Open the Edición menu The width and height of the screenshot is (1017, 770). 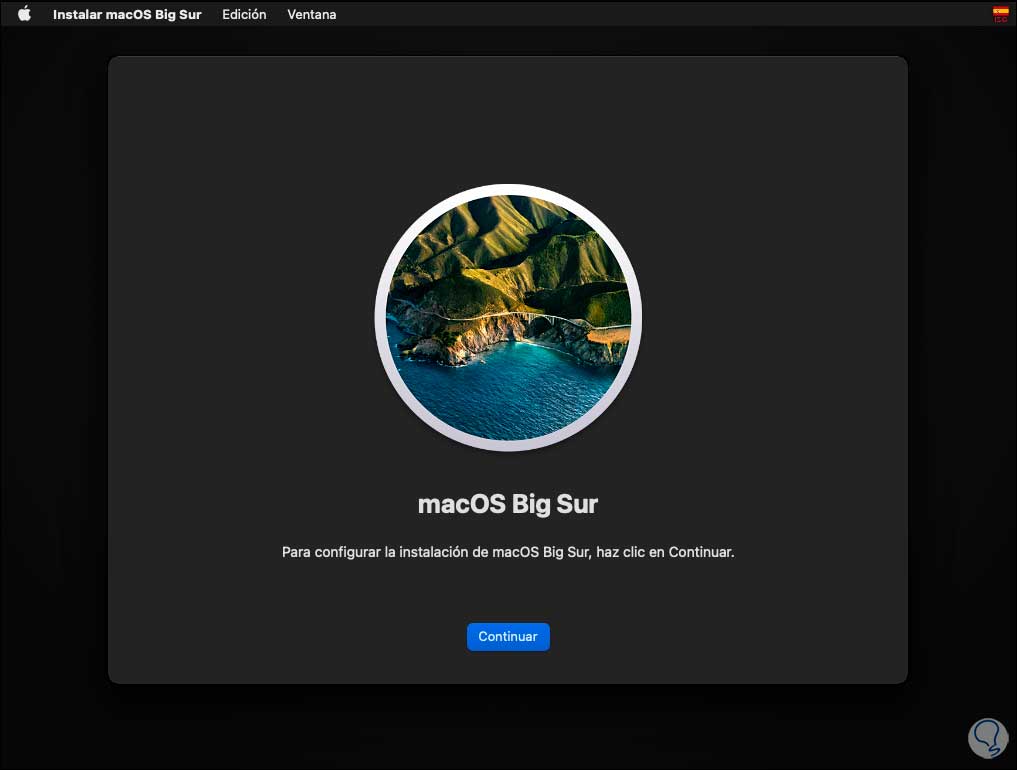tap(244, 14)
